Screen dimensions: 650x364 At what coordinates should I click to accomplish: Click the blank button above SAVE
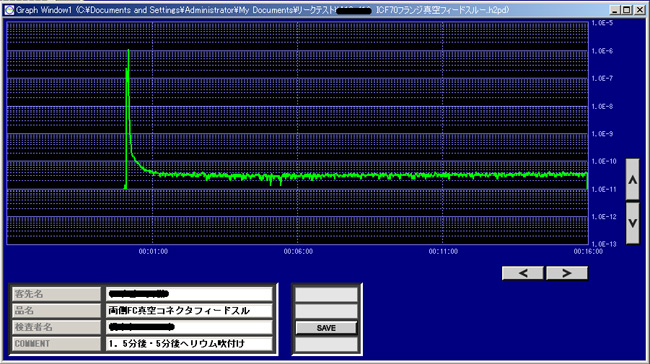click(x=326, y=311)
